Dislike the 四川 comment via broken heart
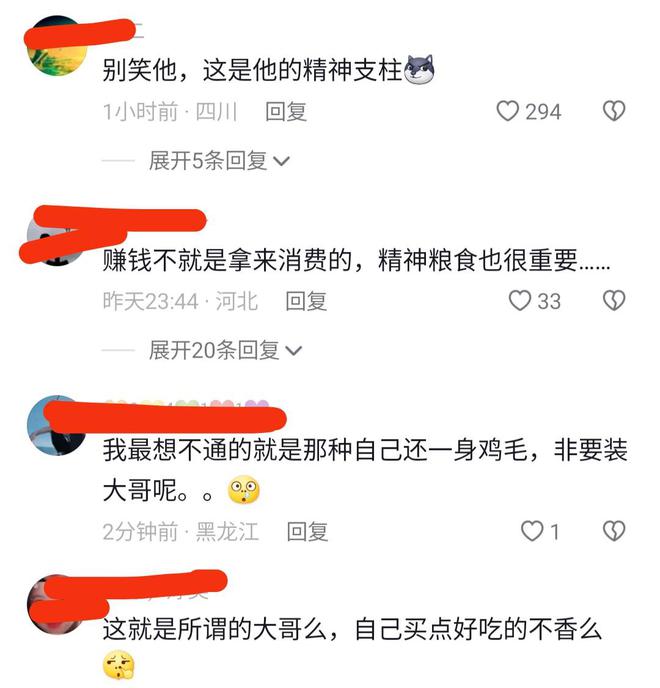The image size is (660, 688). tap(613, 111)
